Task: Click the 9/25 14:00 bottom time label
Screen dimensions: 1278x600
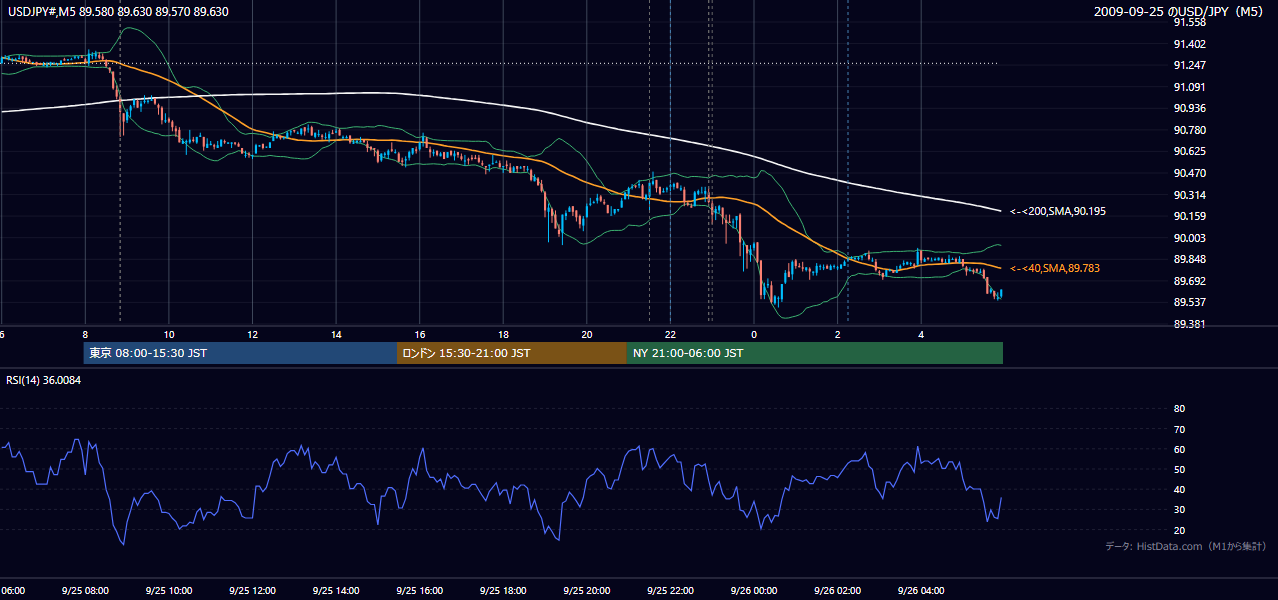Action: (336, 591)
